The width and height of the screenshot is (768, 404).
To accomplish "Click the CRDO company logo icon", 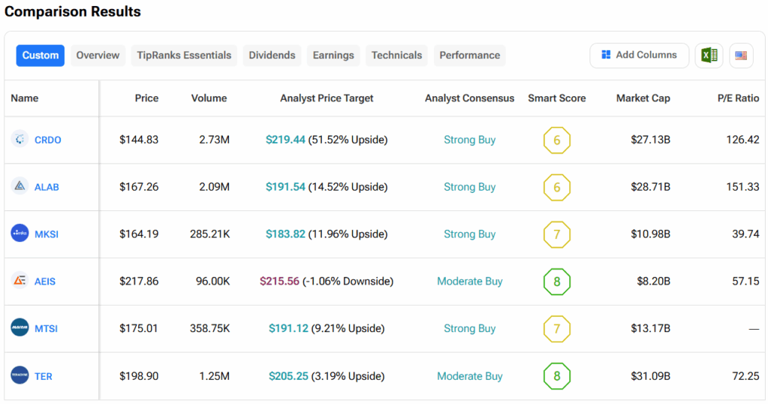I will 20,140.
